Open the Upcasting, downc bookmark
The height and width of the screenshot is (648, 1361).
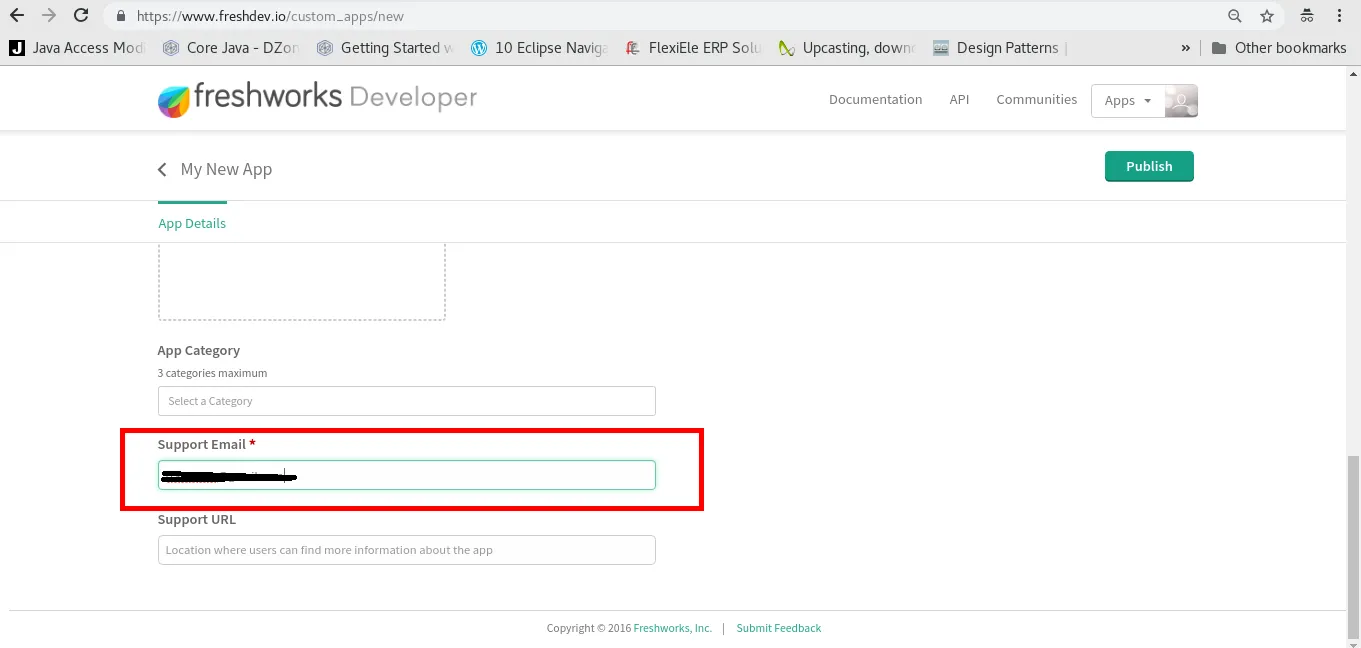coord(847,47)
